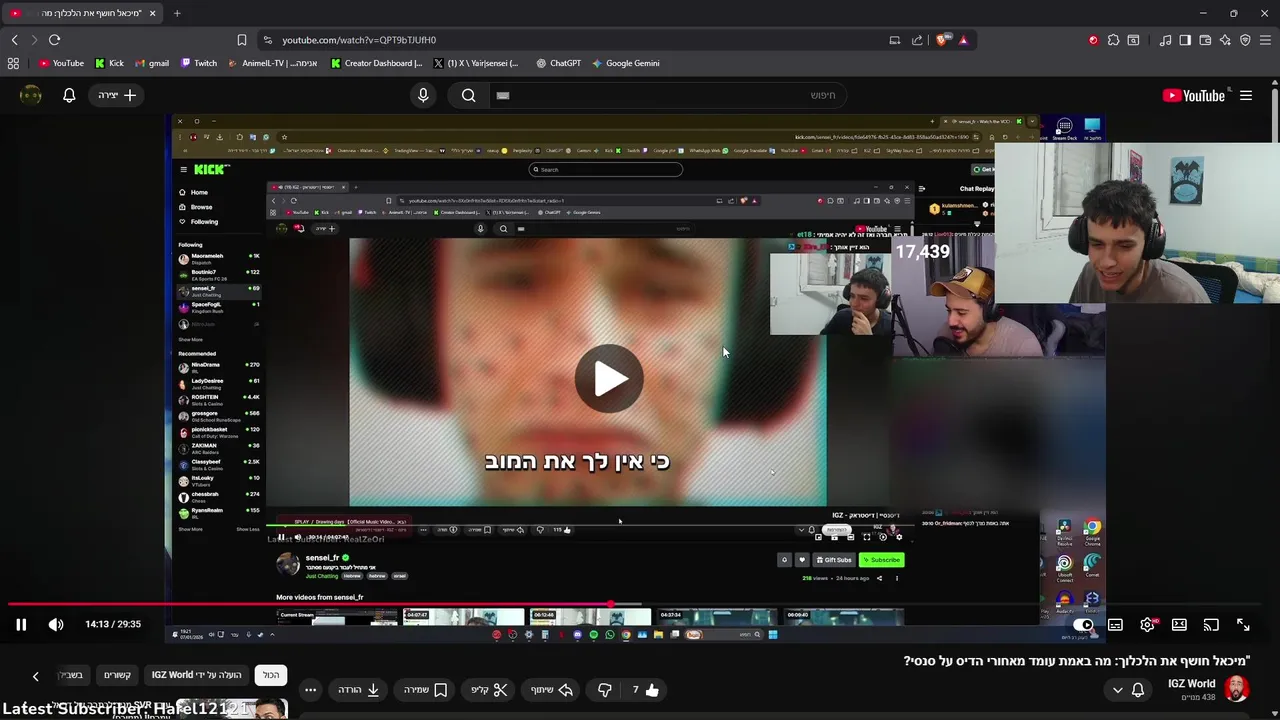1280x720 pixels.
Task: Like the video thumbs-up button
Action: 644,690
